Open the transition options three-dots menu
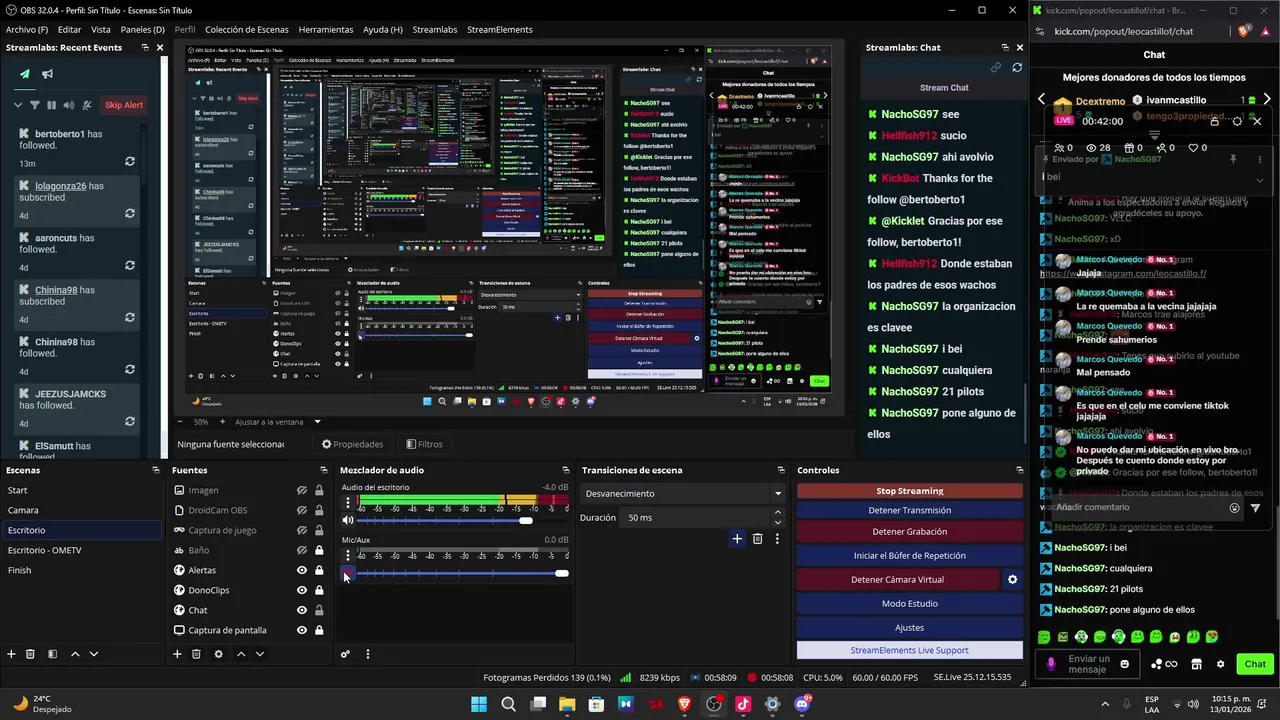Viewport: 1280px width, 720px height. [777, 539]
